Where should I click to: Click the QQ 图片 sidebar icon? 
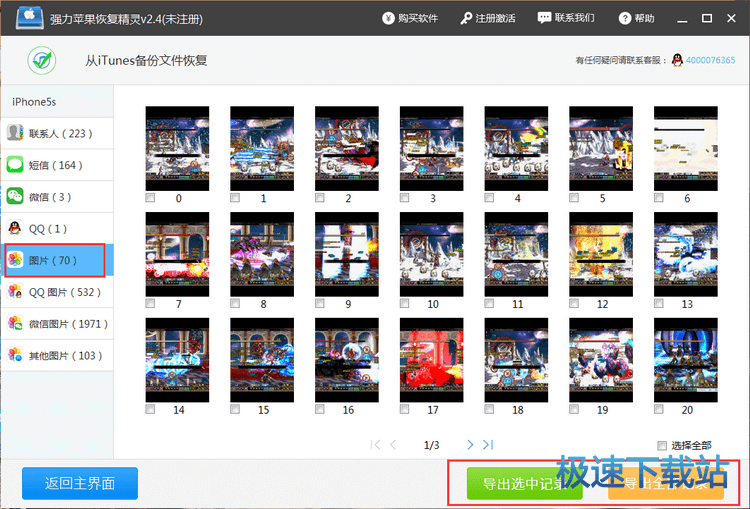pyautogui.click(x=15, y=292)
